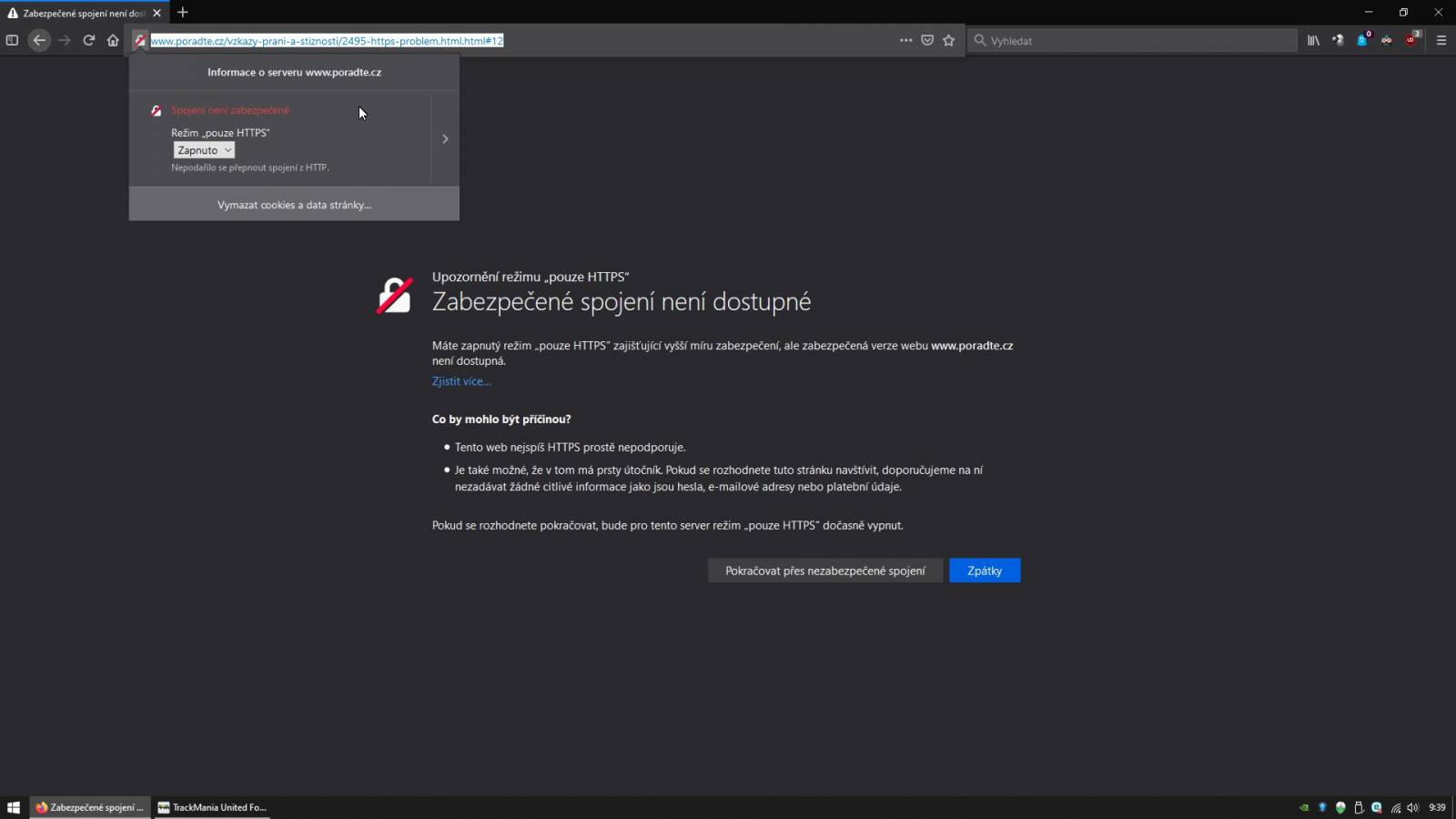Open the HTTPS-only mode 'Zapnuto' dropdown
This screenshot has height=819, width=1456.
click(x=204, y=150)
